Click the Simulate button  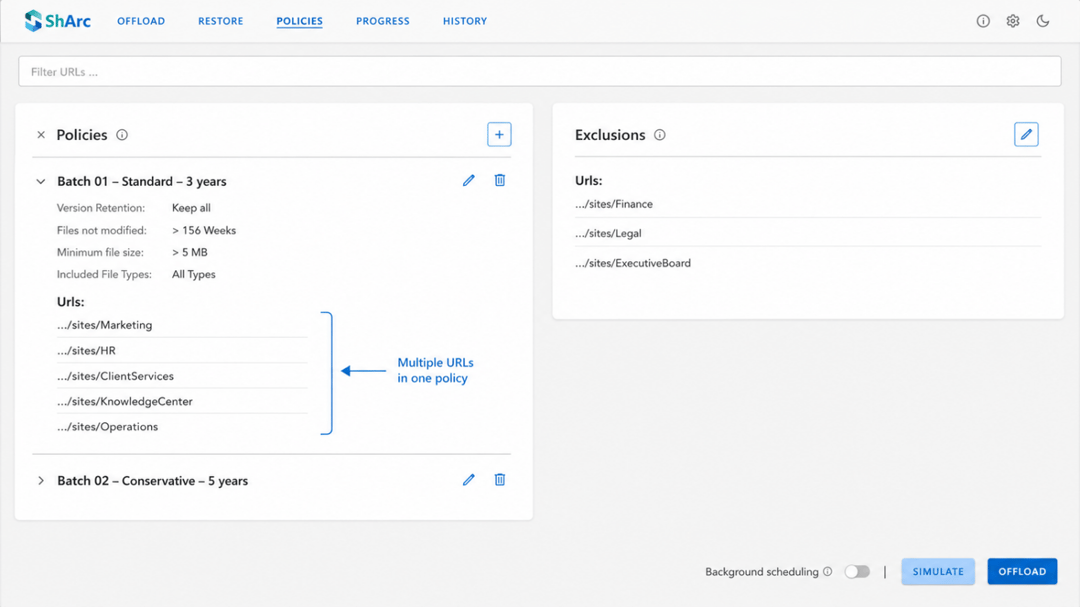pos(938,571)
